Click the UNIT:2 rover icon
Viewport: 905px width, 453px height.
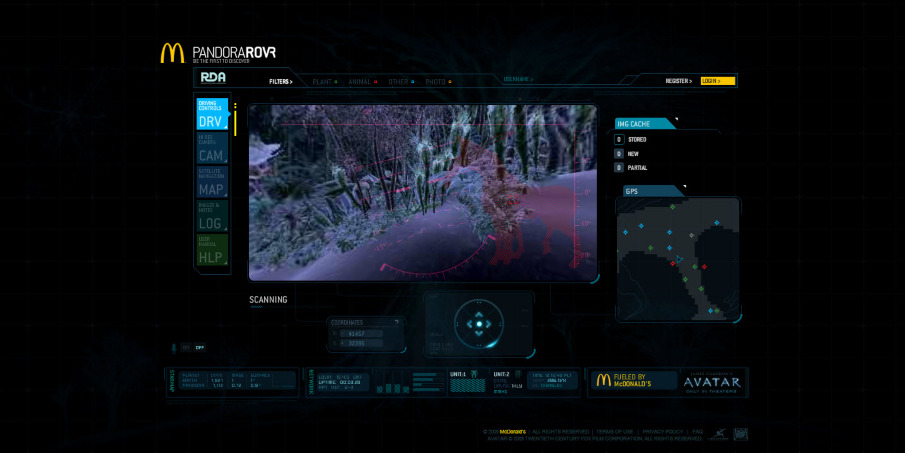coord(518,374)
